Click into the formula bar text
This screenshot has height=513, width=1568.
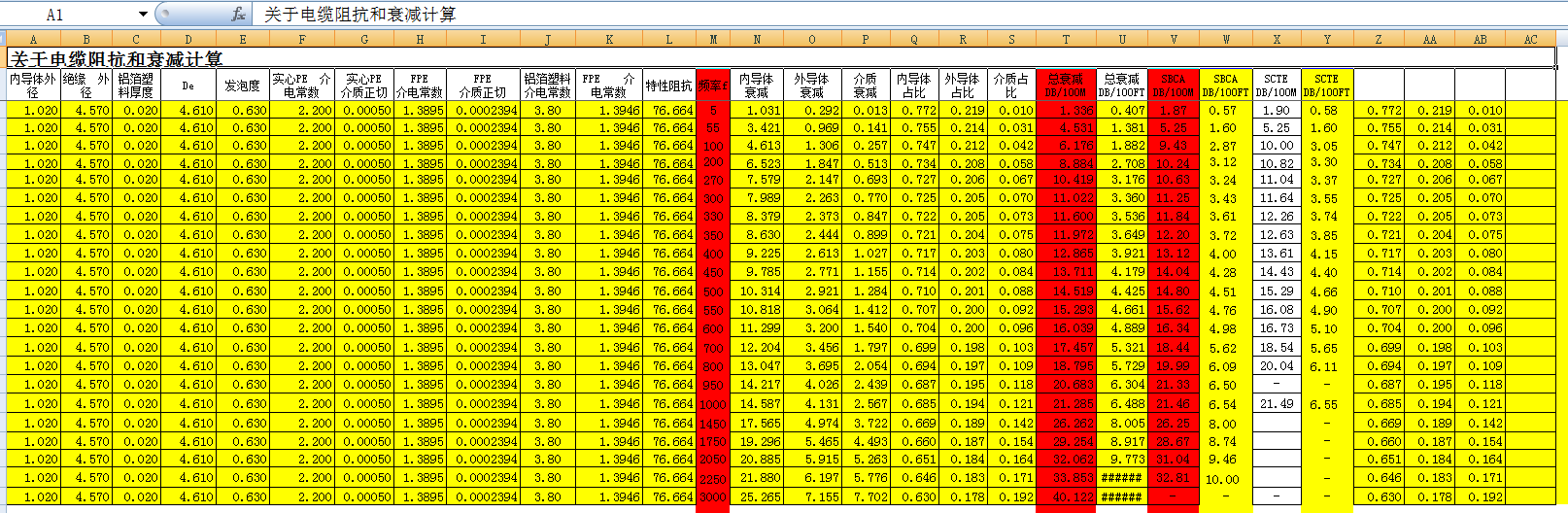[680, 15]
